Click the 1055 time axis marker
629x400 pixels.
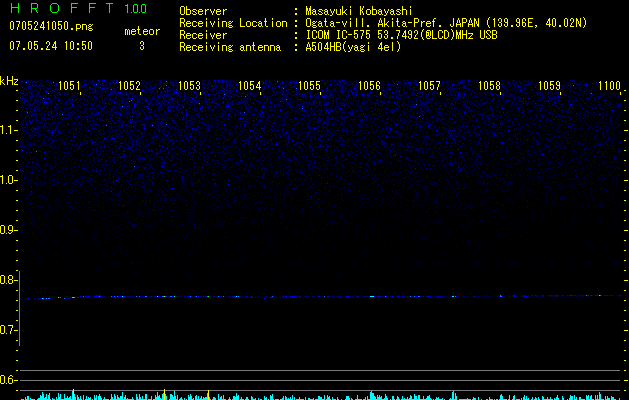(310, 86)
